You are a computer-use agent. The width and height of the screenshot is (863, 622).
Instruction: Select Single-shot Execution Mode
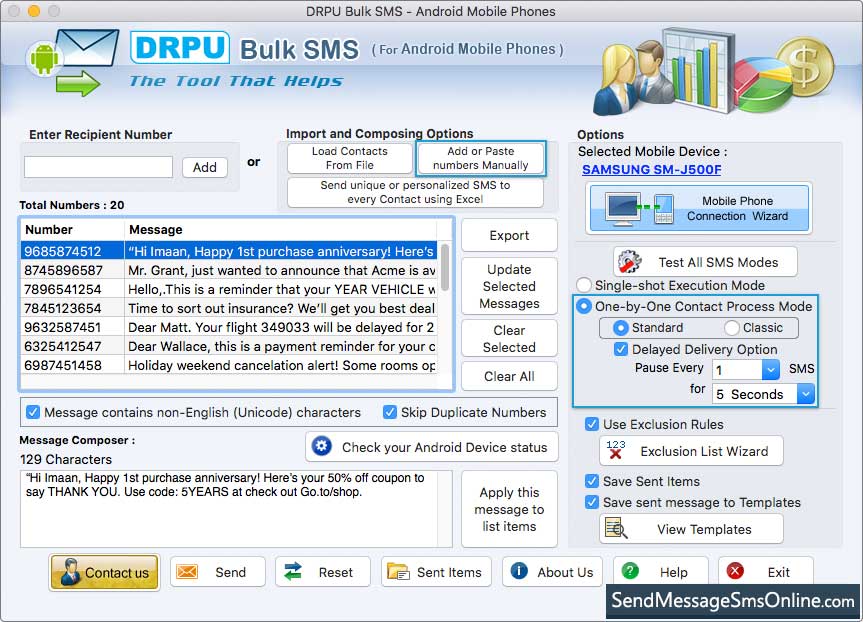pos(583,285)
